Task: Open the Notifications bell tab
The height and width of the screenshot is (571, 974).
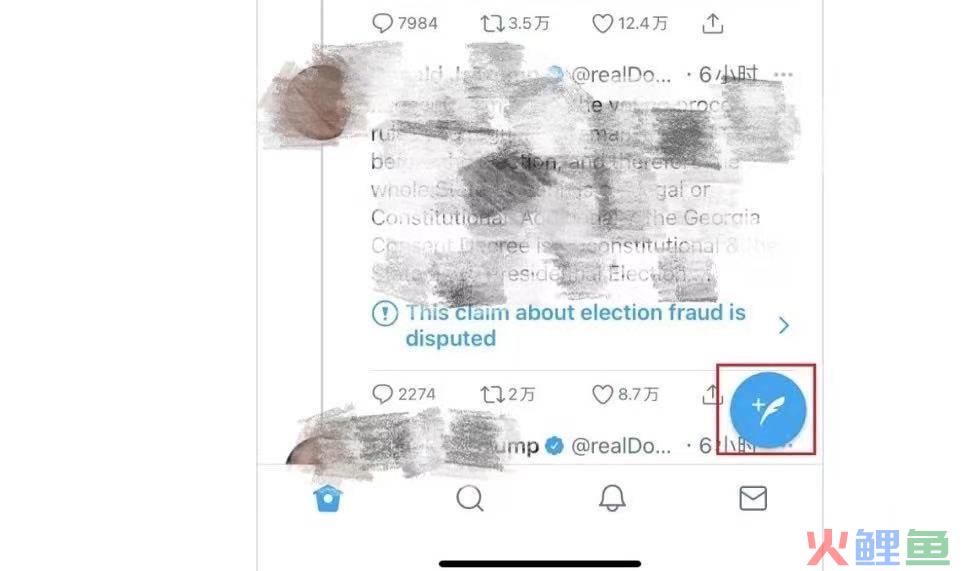Action: click(612, 498)
